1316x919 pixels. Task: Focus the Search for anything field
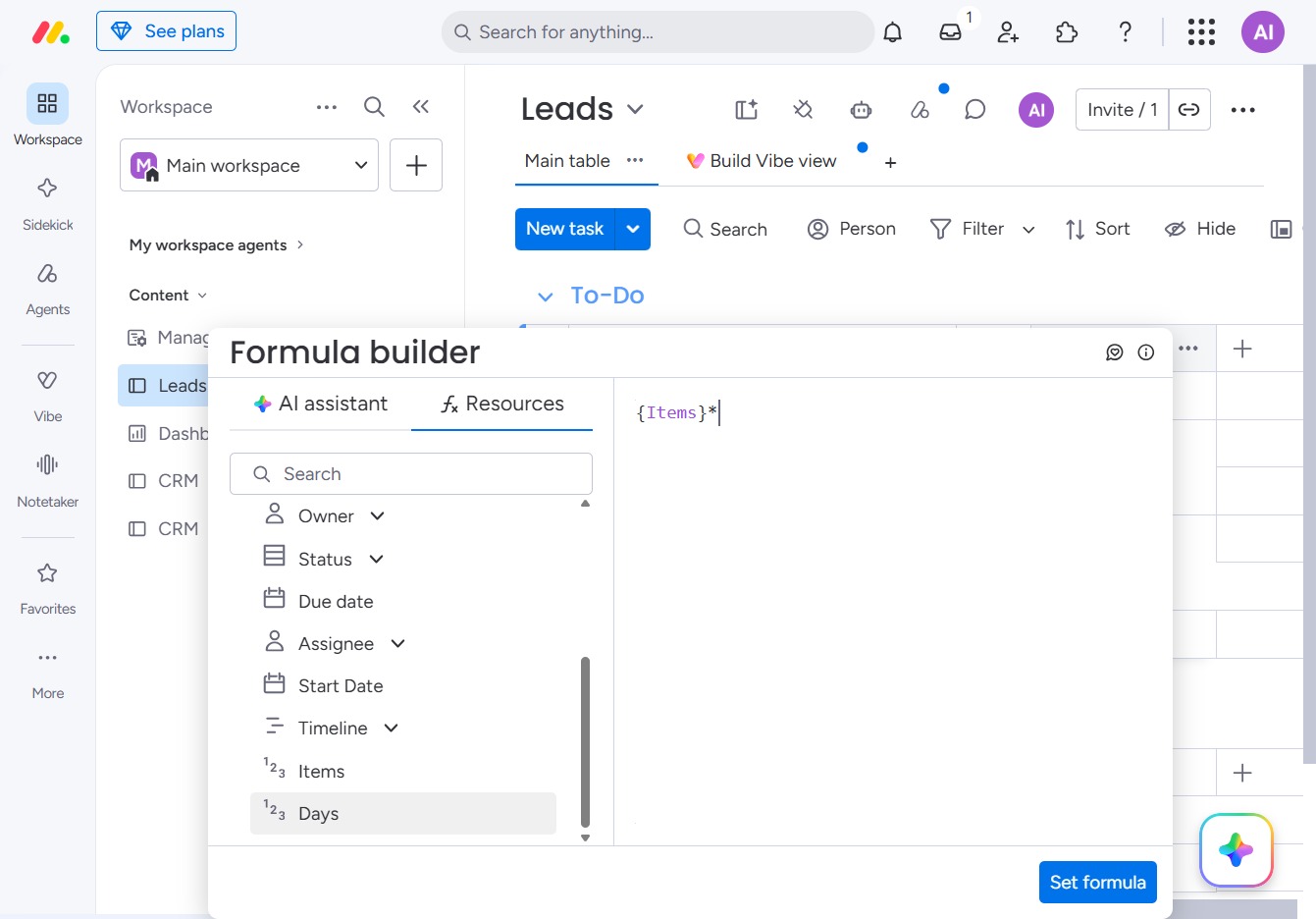click(x=658, y=32)
